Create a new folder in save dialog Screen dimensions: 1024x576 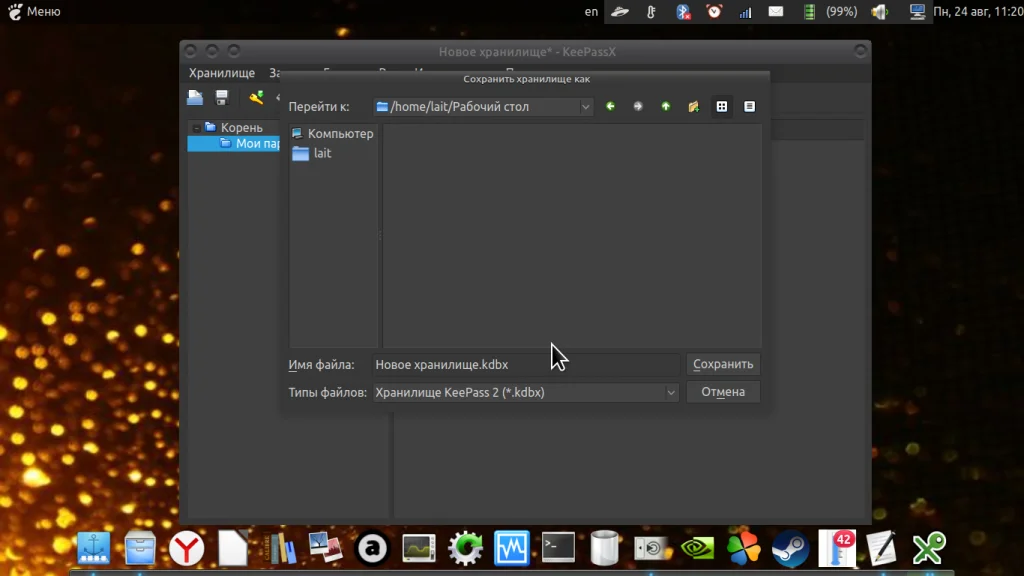694,106
